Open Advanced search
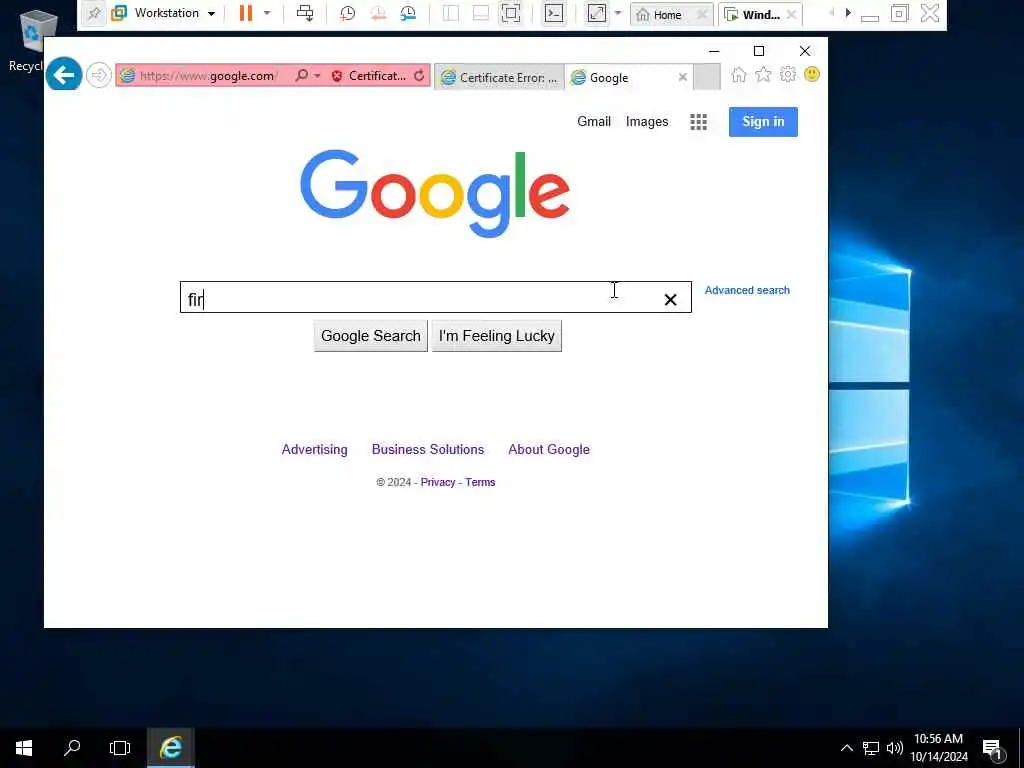1024x768 pixels. click(747, 290)
